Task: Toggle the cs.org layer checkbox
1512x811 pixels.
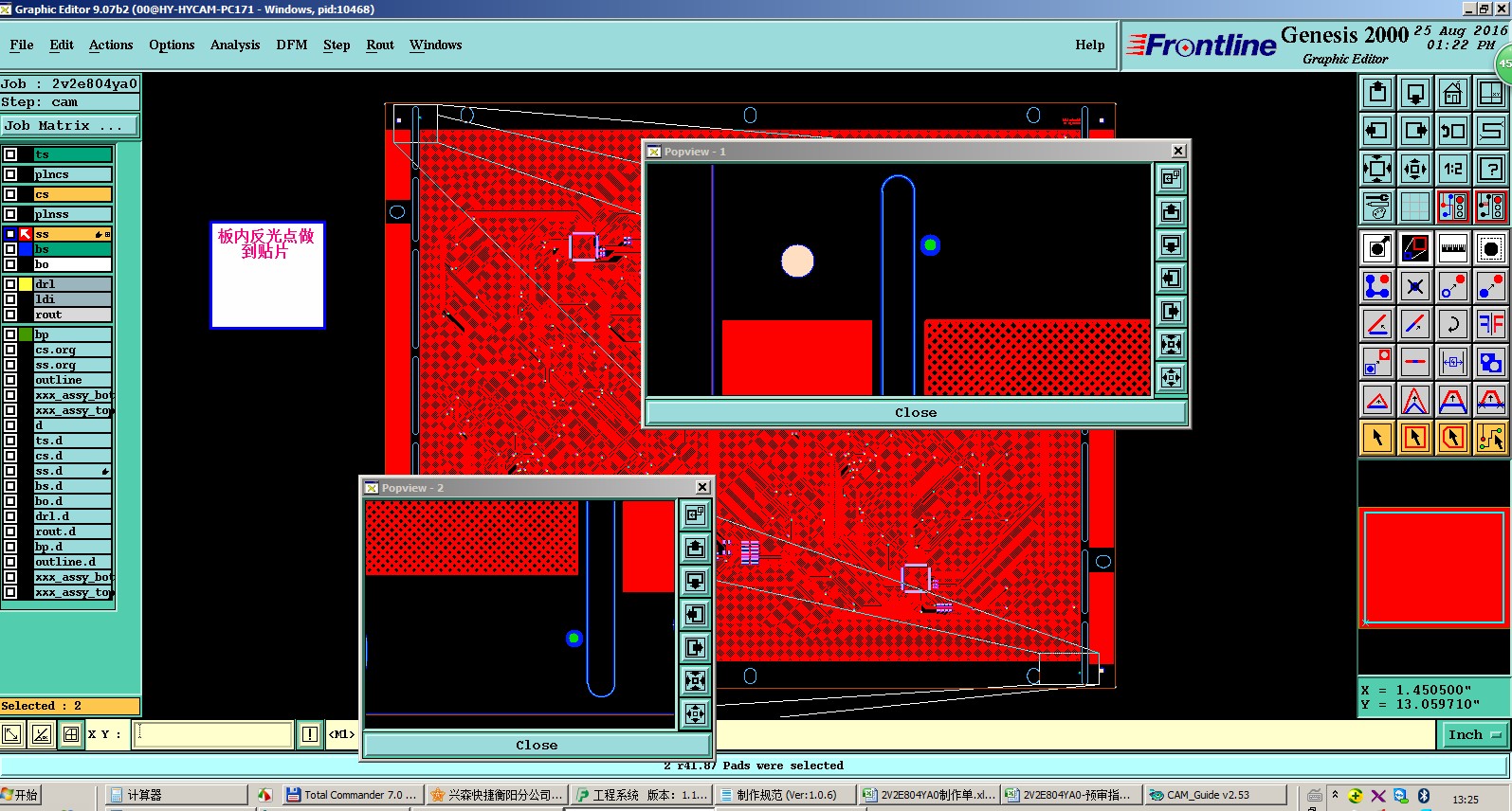Action: tap(10, 350)
